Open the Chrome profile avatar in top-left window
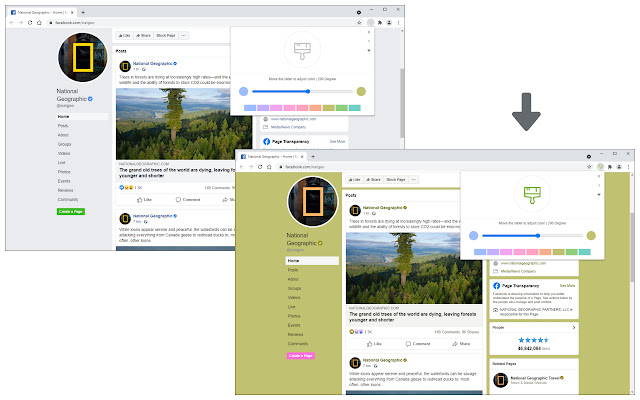The width and height of the screenshot is (640, 400). click(x=389, y=22)
